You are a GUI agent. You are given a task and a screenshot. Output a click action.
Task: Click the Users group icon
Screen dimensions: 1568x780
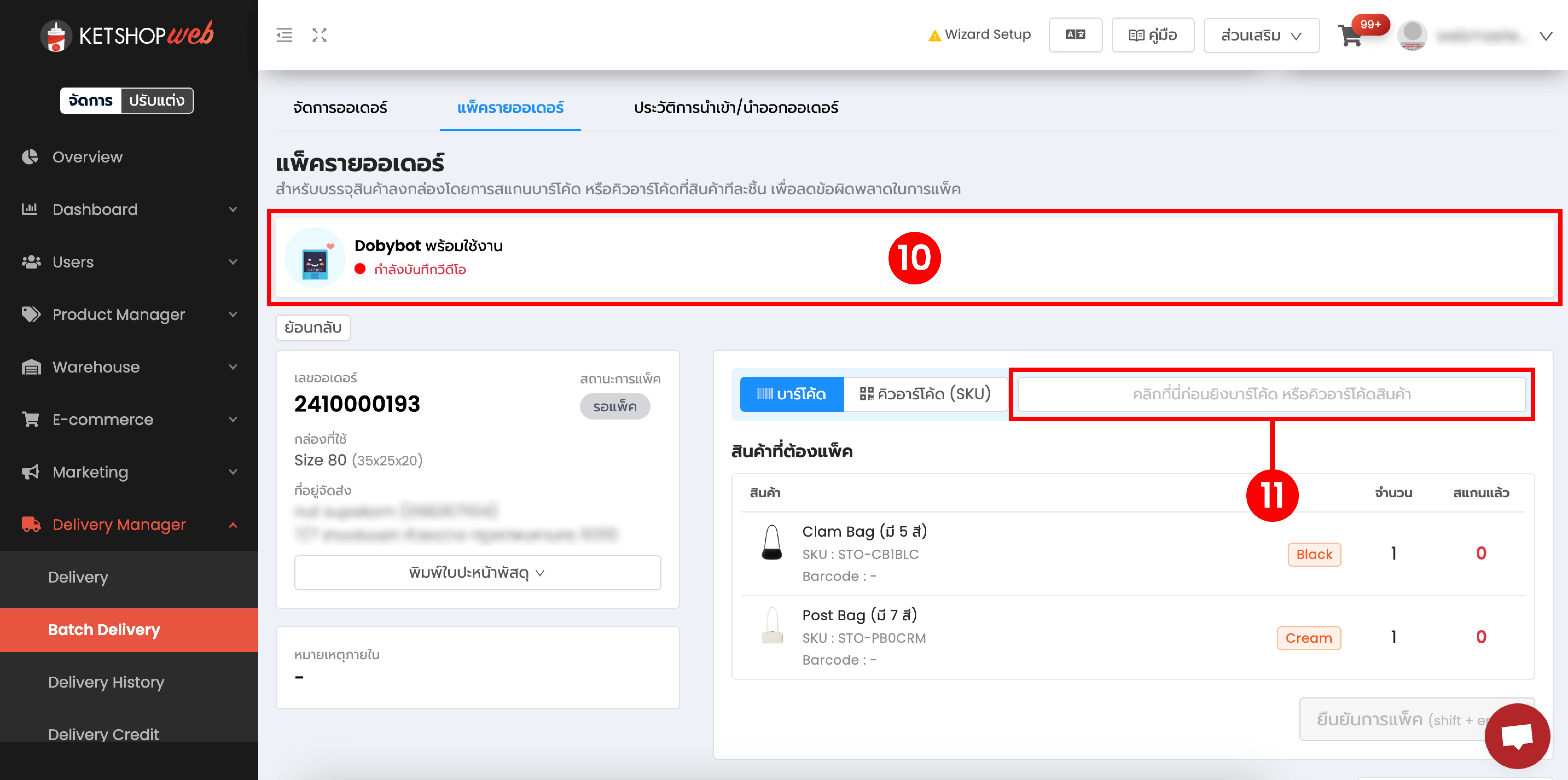pyautogui.click(x=31, y=262)
